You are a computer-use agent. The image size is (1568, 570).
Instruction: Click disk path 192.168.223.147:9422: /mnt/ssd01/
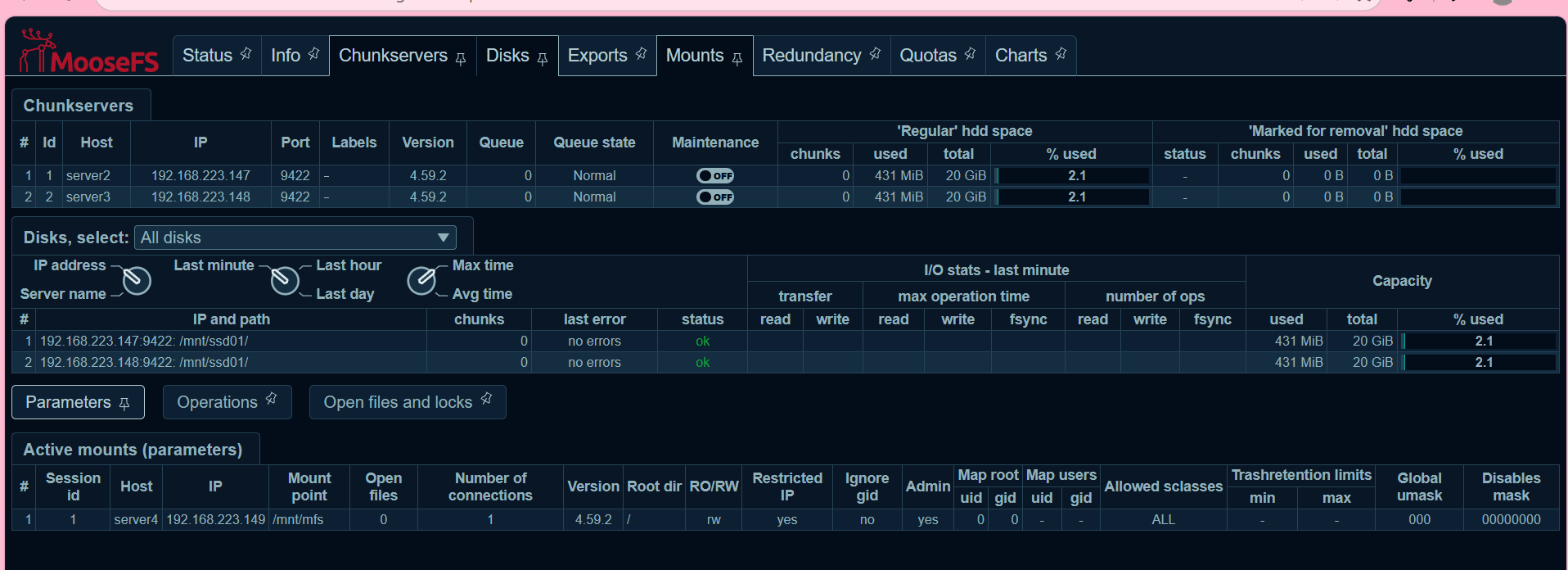click(144, 342)
